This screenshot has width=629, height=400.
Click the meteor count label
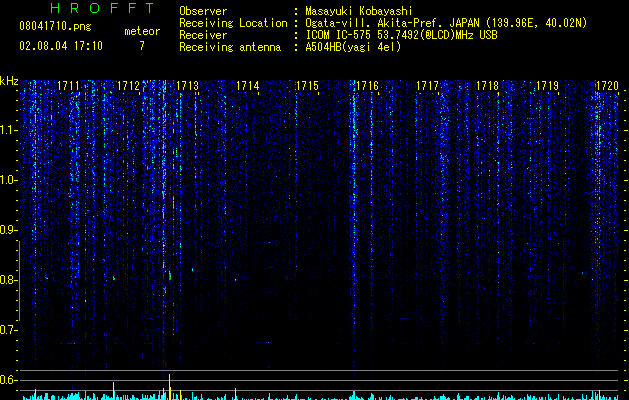[142, 31]
